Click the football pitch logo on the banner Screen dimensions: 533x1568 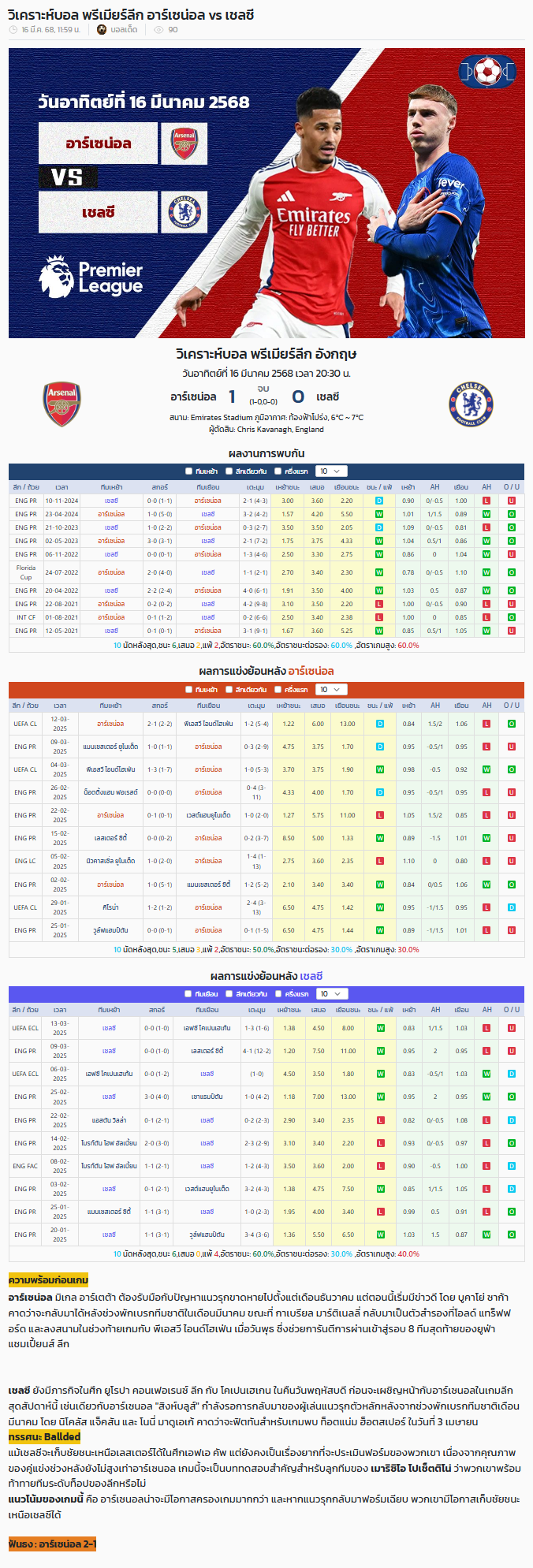(x=486, y=73)
